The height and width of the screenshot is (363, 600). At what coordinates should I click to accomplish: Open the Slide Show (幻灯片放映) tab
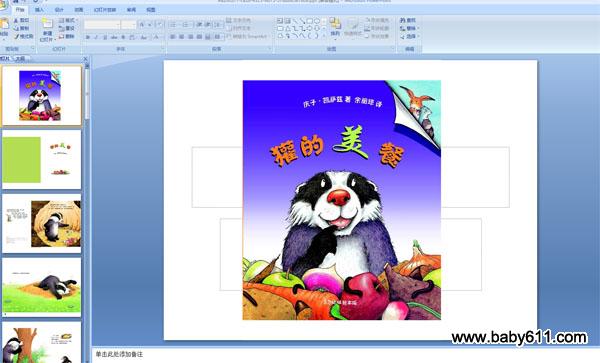click(x=105, y=10)
